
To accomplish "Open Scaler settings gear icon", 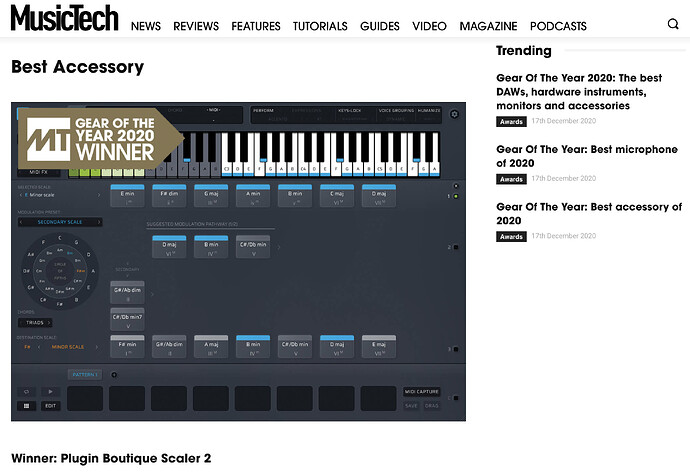I will [x=455, y=114].
